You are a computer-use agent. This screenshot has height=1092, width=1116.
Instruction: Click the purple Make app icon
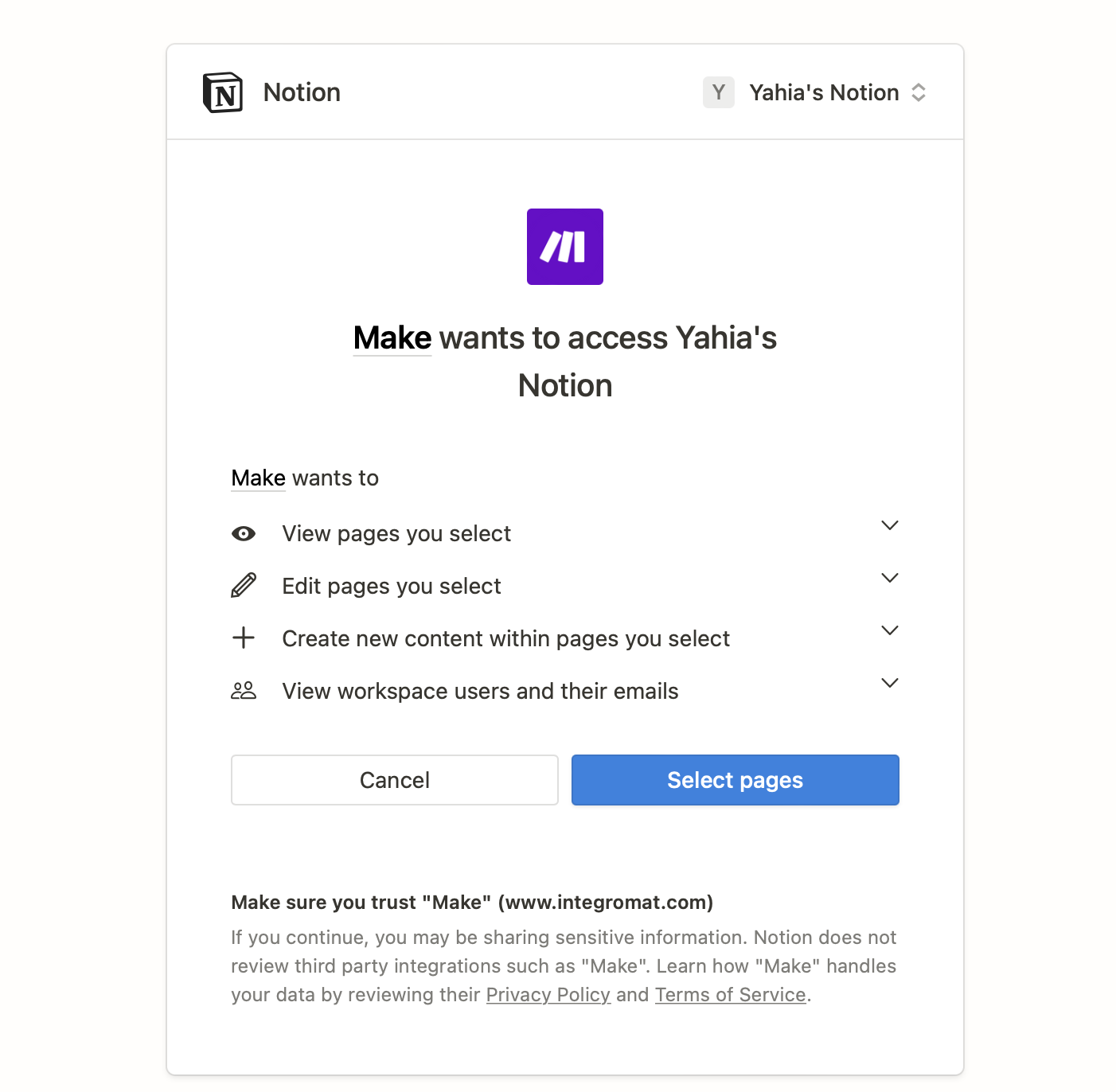pos(565,247)
